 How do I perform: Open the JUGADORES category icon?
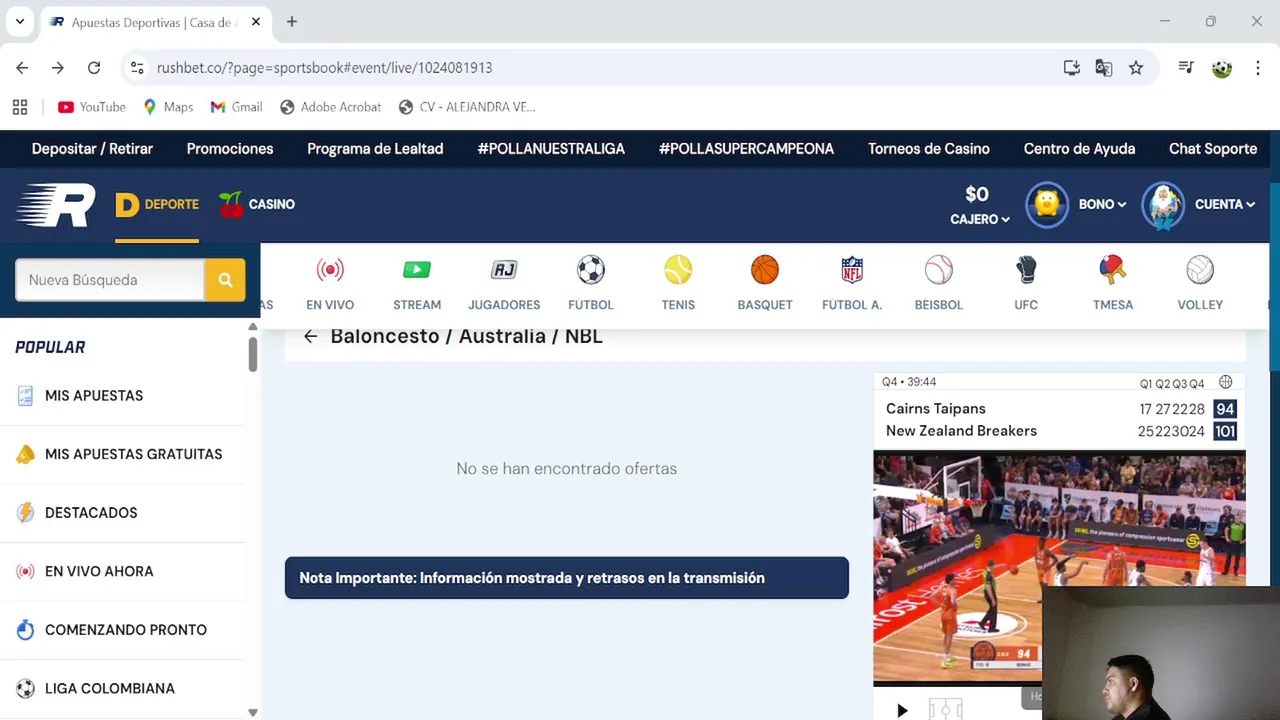(504, 270)
